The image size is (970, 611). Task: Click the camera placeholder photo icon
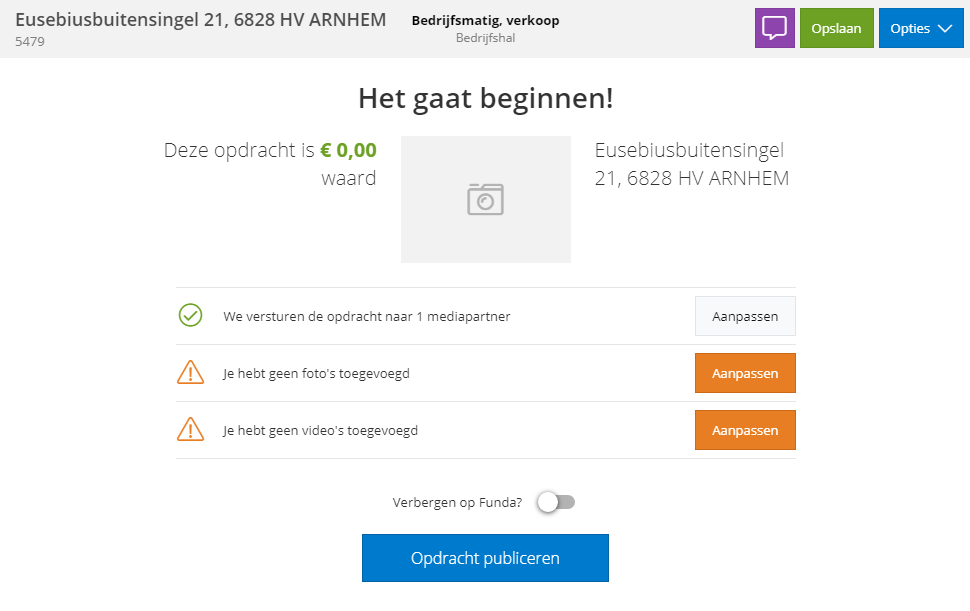(x=486, y=199)
